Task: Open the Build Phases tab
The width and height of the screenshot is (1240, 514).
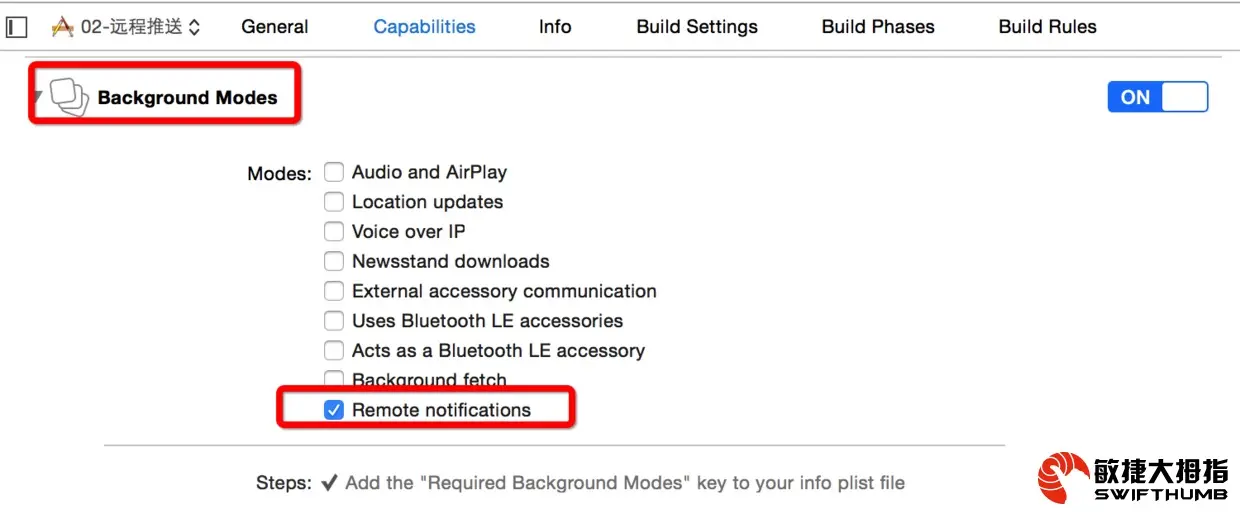Action: pyautogui.click(x=878, y=27)
